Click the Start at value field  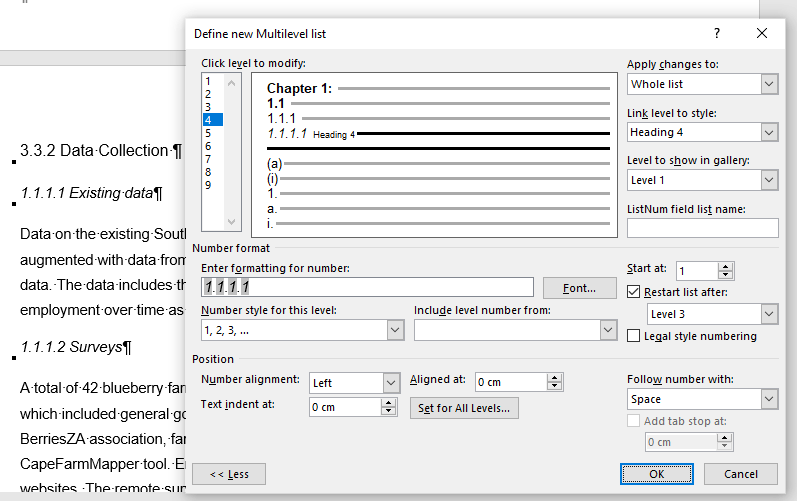pos(697,271)
